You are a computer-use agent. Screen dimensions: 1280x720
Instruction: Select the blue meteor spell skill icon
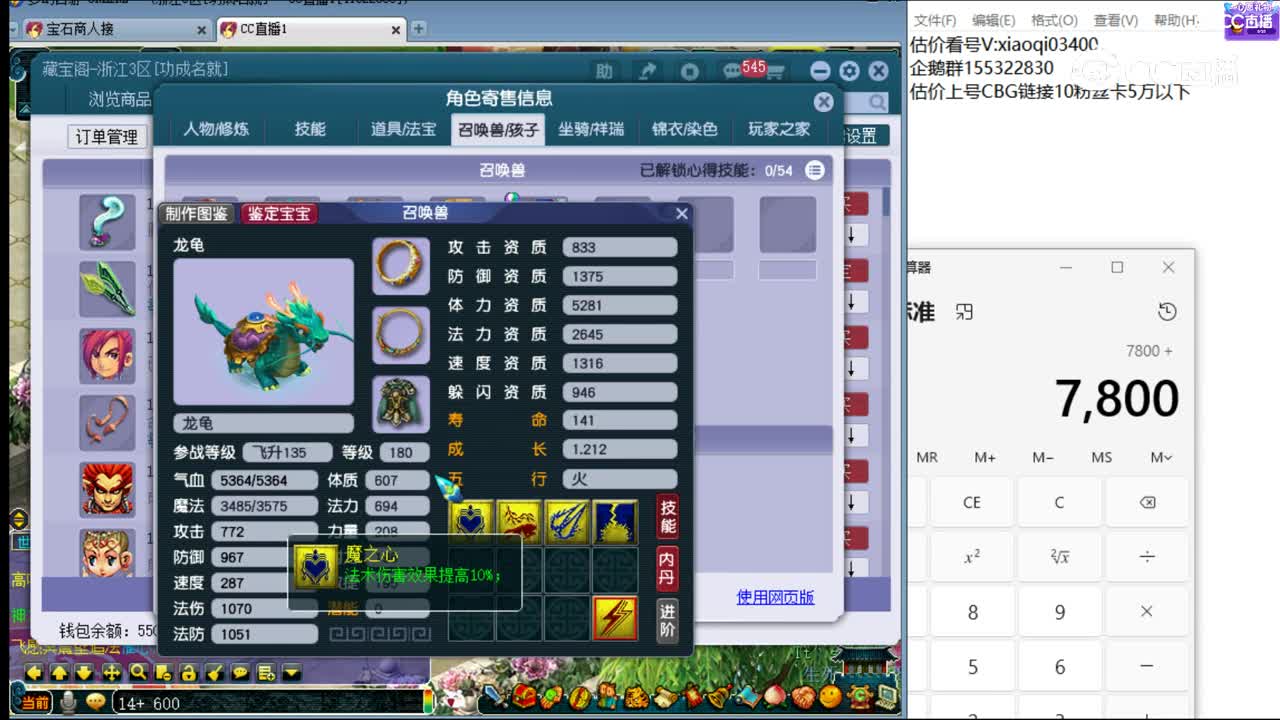567,519
